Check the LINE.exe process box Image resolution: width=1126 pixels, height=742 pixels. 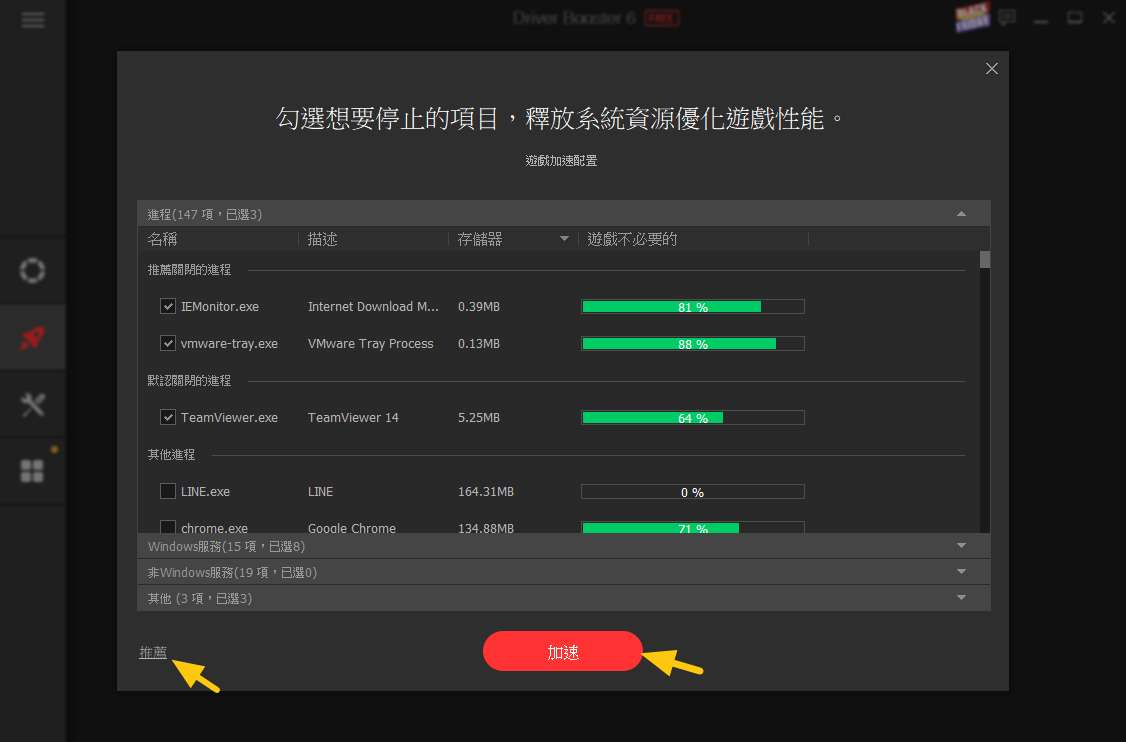168,491
